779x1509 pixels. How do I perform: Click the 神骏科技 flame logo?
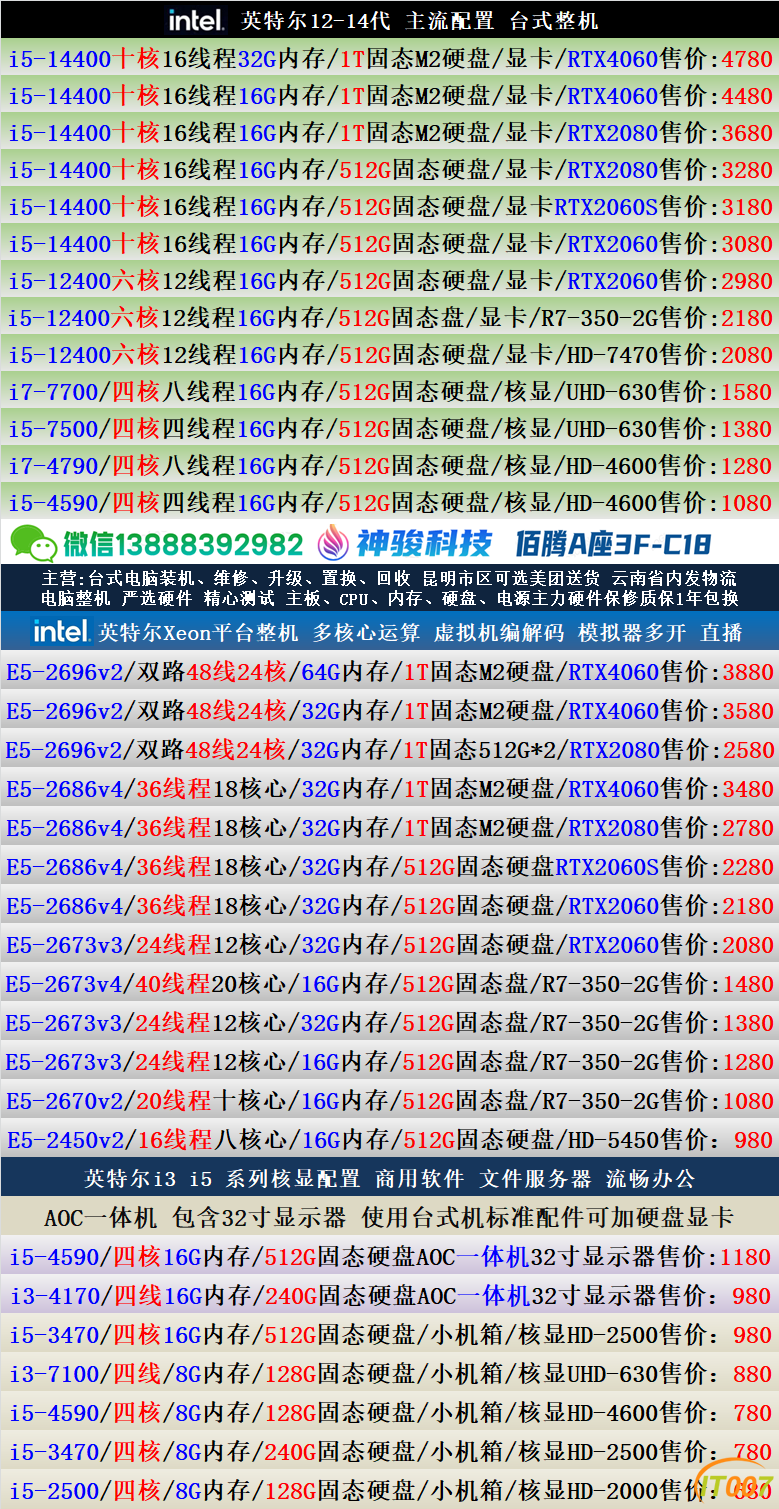coord(333,543)
